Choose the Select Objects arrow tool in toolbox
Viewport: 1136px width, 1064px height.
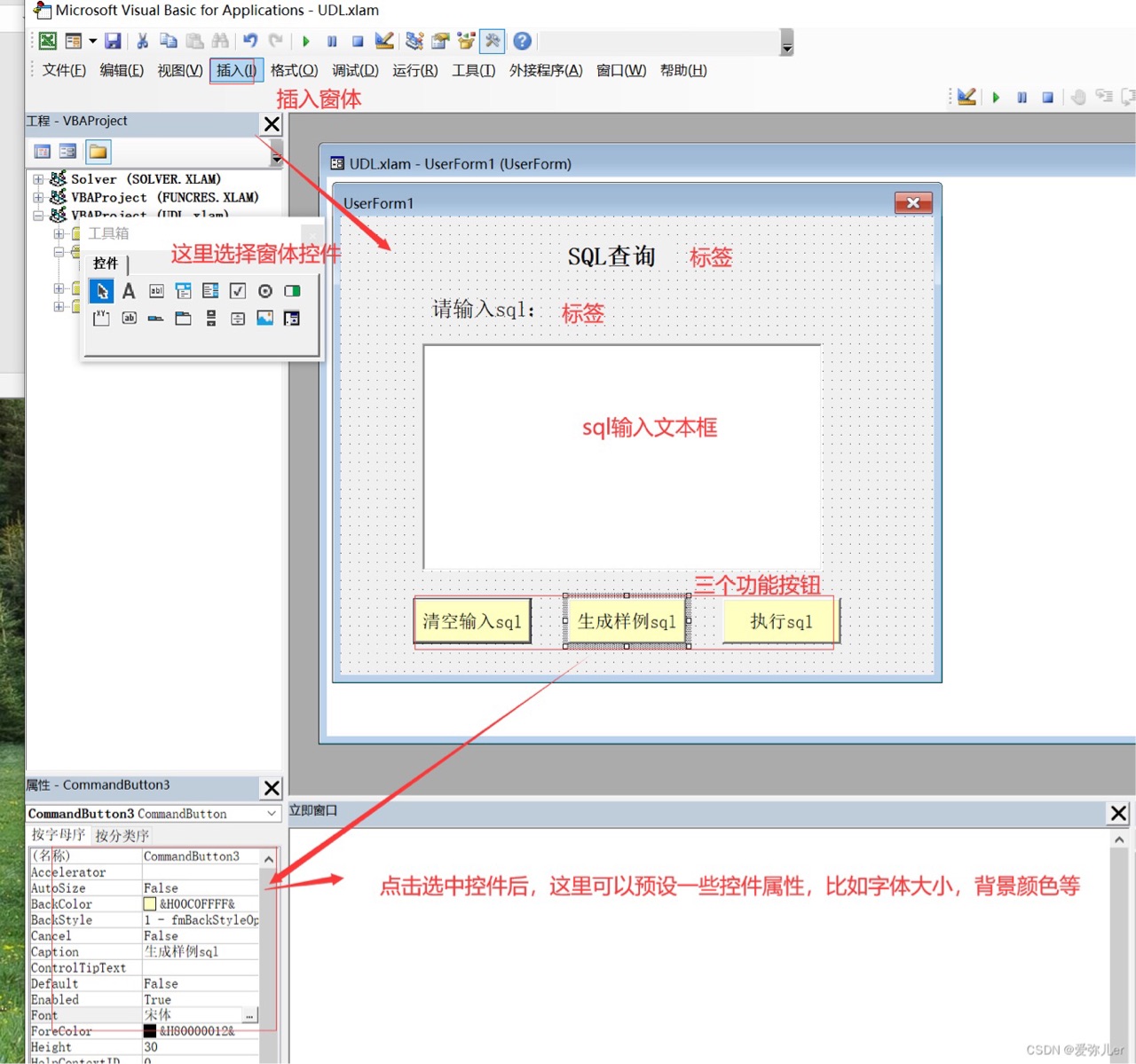(102, 291)
